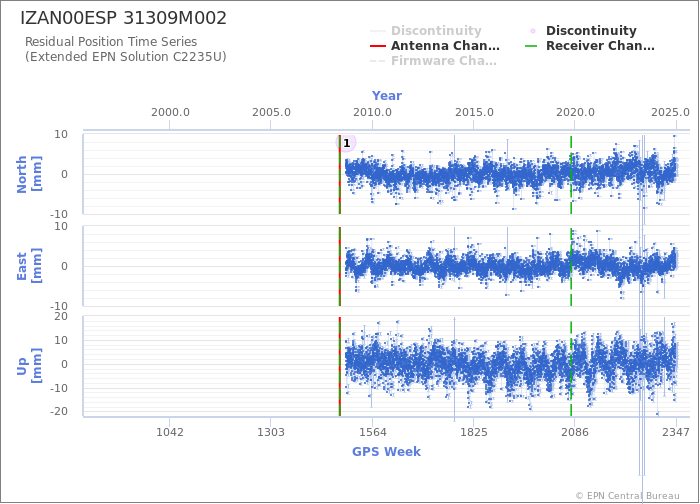Click the 1564 GPS week tick label

pos(373,432)
